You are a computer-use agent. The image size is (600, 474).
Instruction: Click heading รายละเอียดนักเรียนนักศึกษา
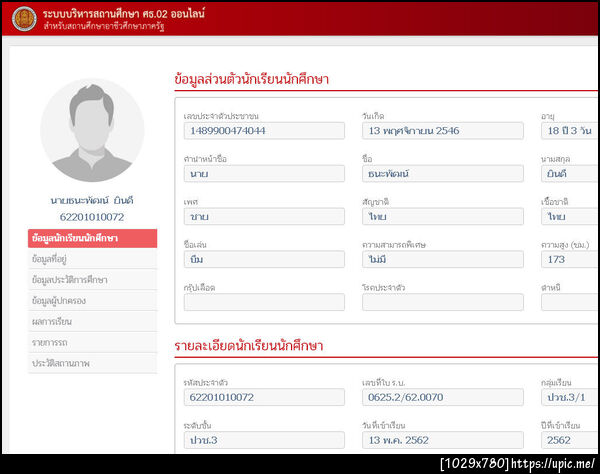point(249,346)
